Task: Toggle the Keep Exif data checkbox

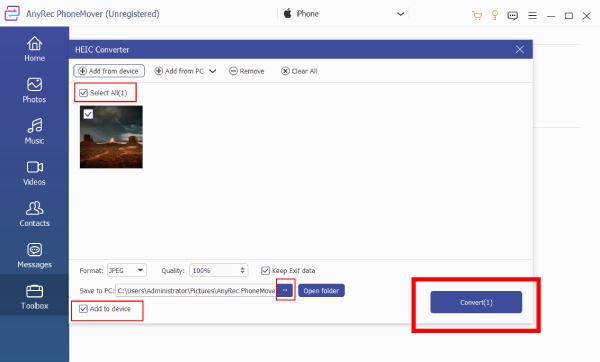Action: coord(265,271)
